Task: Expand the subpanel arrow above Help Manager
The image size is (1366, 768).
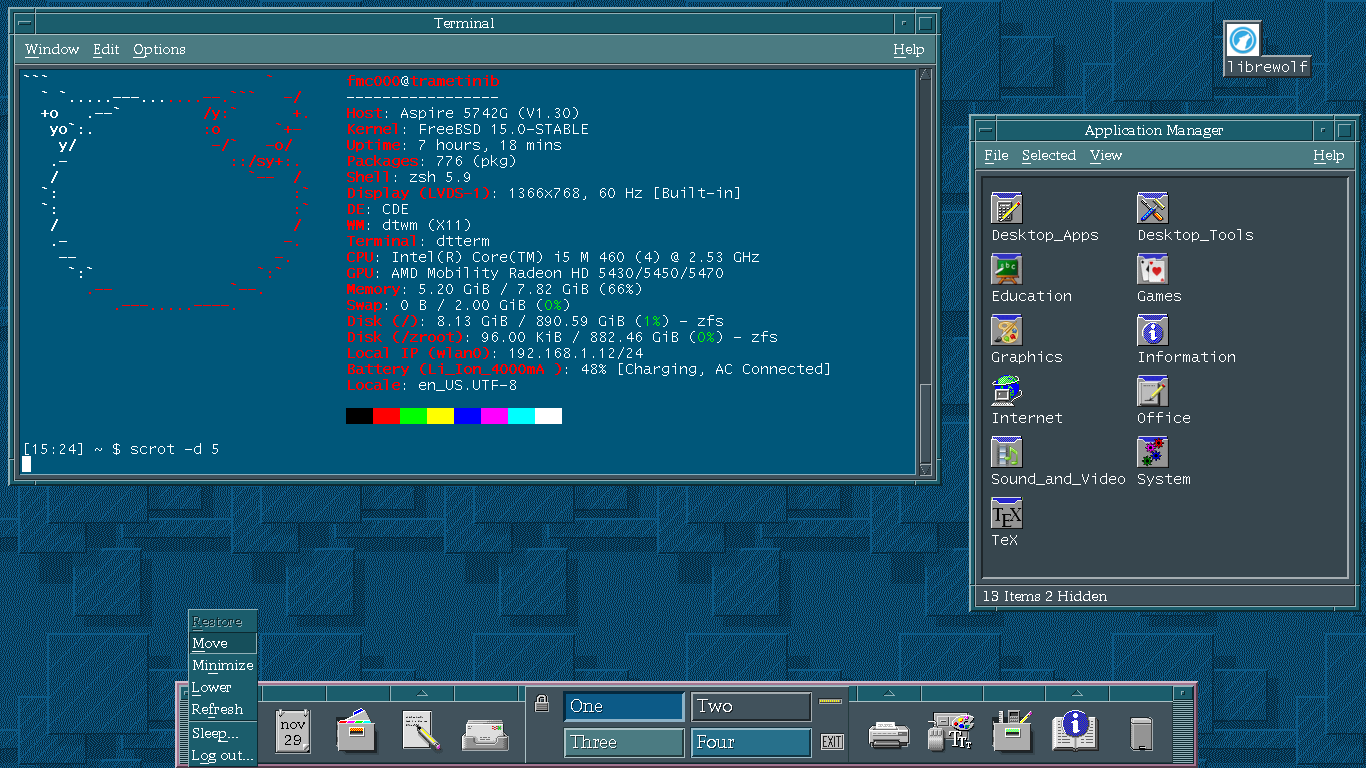Action: pyautogui.click(x=1076, y=693)
